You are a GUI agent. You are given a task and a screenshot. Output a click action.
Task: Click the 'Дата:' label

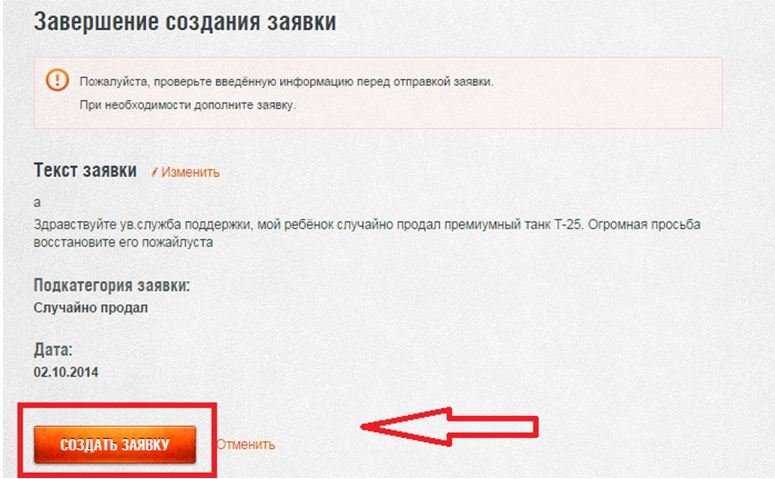(53, 349)
